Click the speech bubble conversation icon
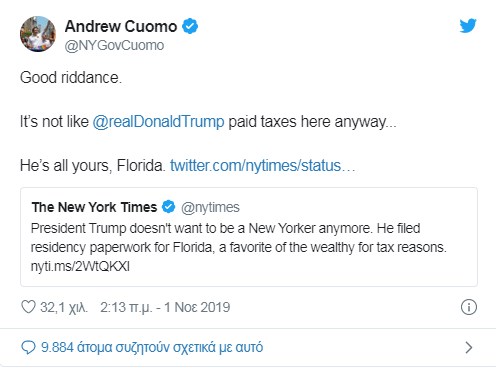496x368 pixels. [28, 347]
